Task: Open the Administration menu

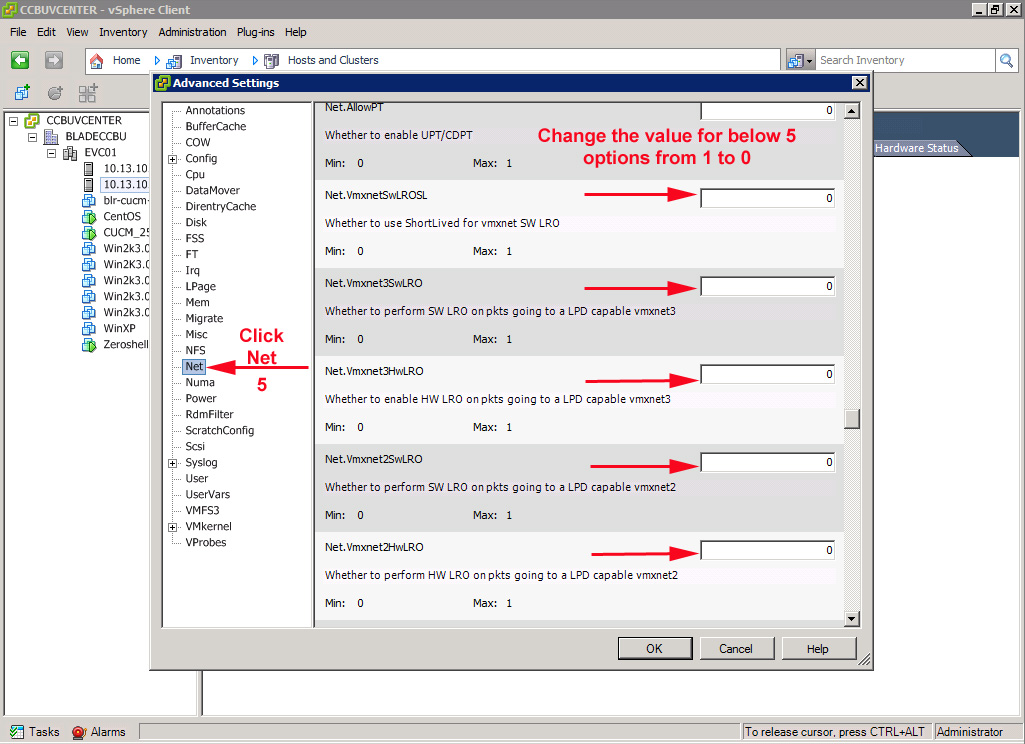Action: 192,32
